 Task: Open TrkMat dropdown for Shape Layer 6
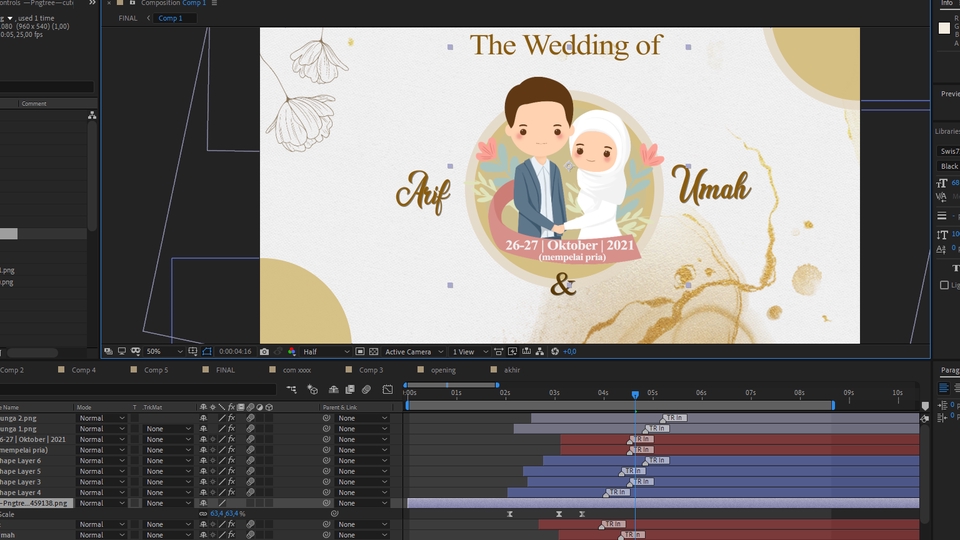point(167,461)
